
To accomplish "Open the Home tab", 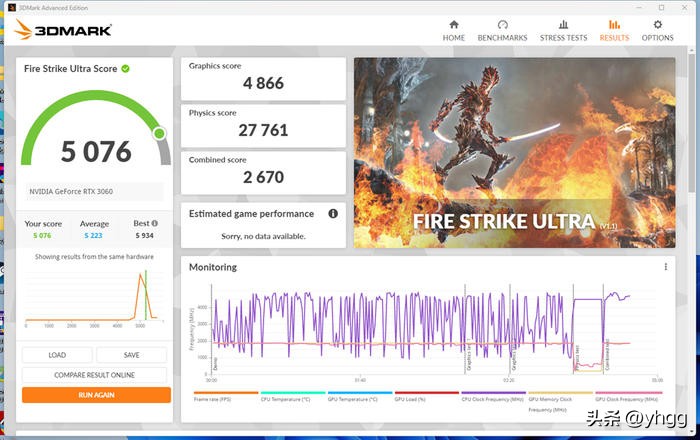I will tap(454, 30).
